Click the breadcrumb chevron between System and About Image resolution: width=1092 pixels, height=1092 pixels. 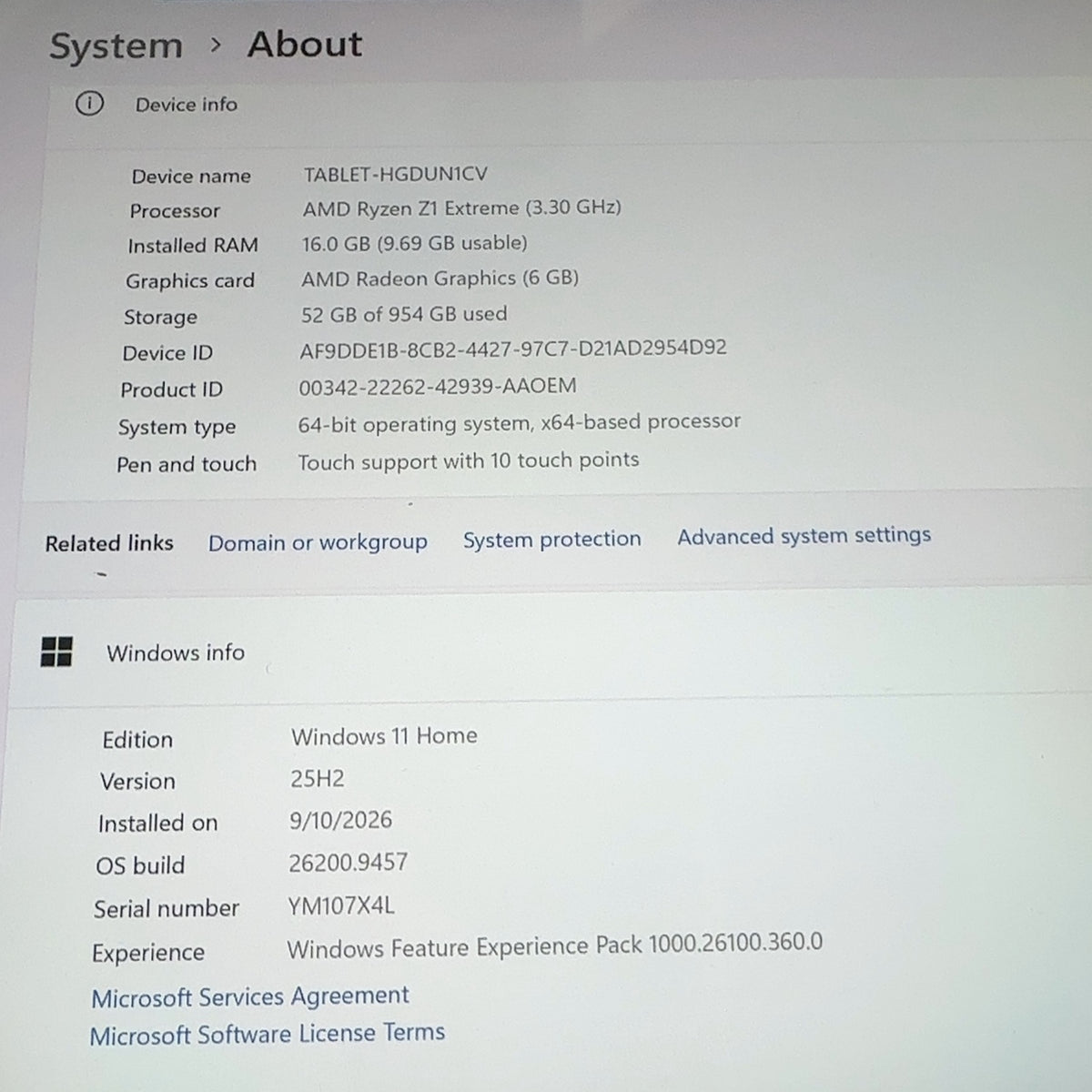(216, 45)
